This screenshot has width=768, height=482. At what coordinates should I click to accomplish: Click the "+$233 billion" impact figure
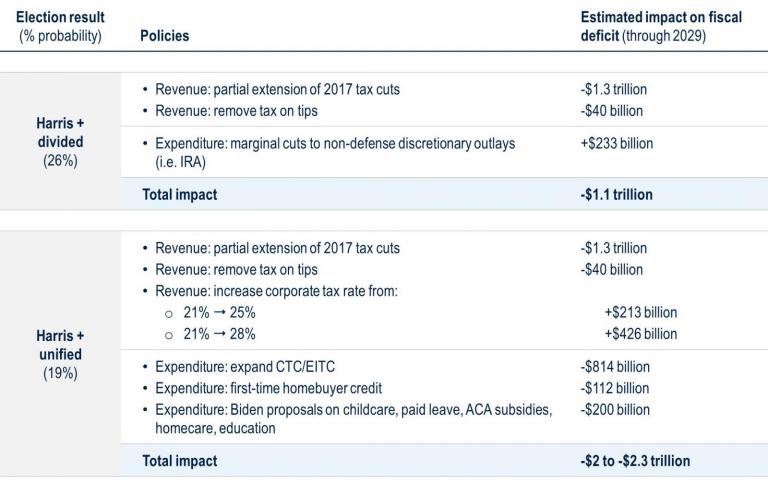pyautogui.click(x=617, y=144)
